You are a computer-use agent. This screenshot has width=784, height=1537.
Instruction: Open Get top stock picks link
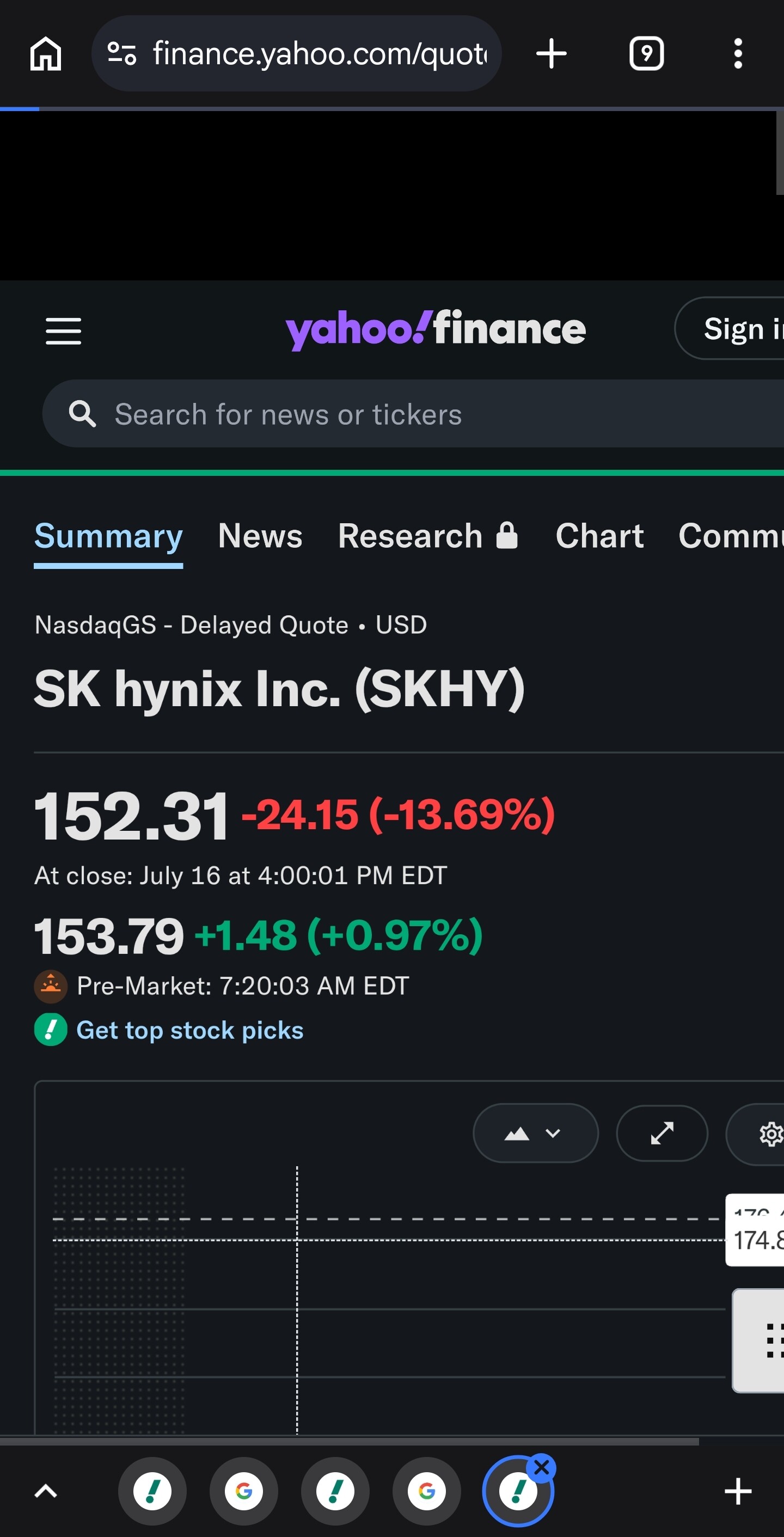pyautogui.click(x=189, y=1031)
